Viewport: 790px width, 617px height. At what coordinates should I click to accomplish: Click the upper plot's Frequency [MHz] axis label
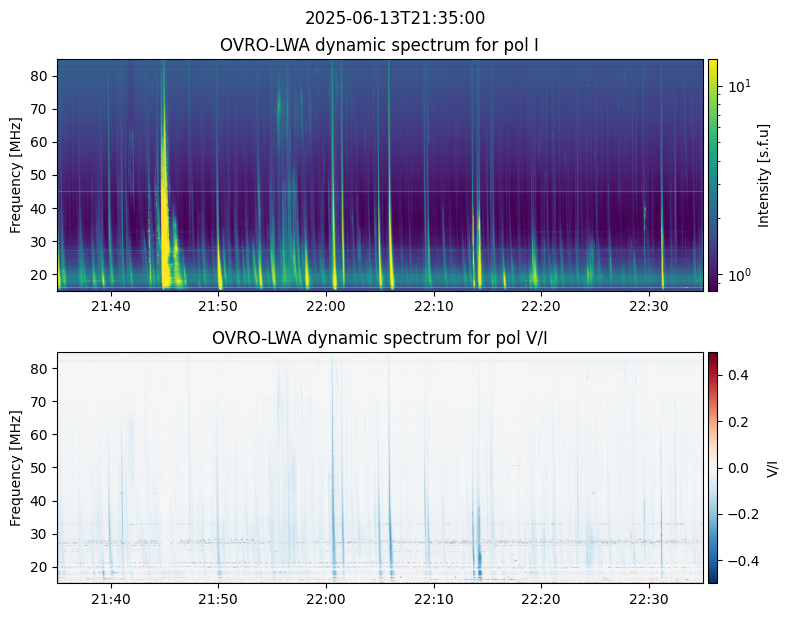click(x=16, y=175)
